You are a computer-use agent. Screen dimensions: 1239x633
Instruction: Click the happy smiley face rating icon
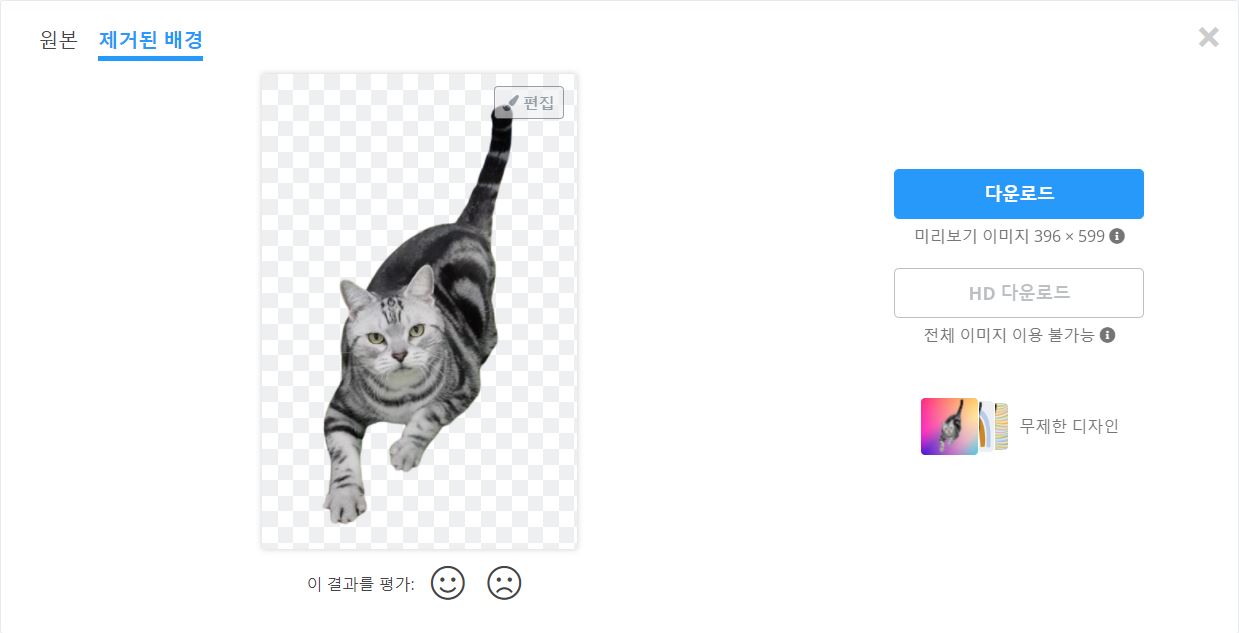point(448,583)
